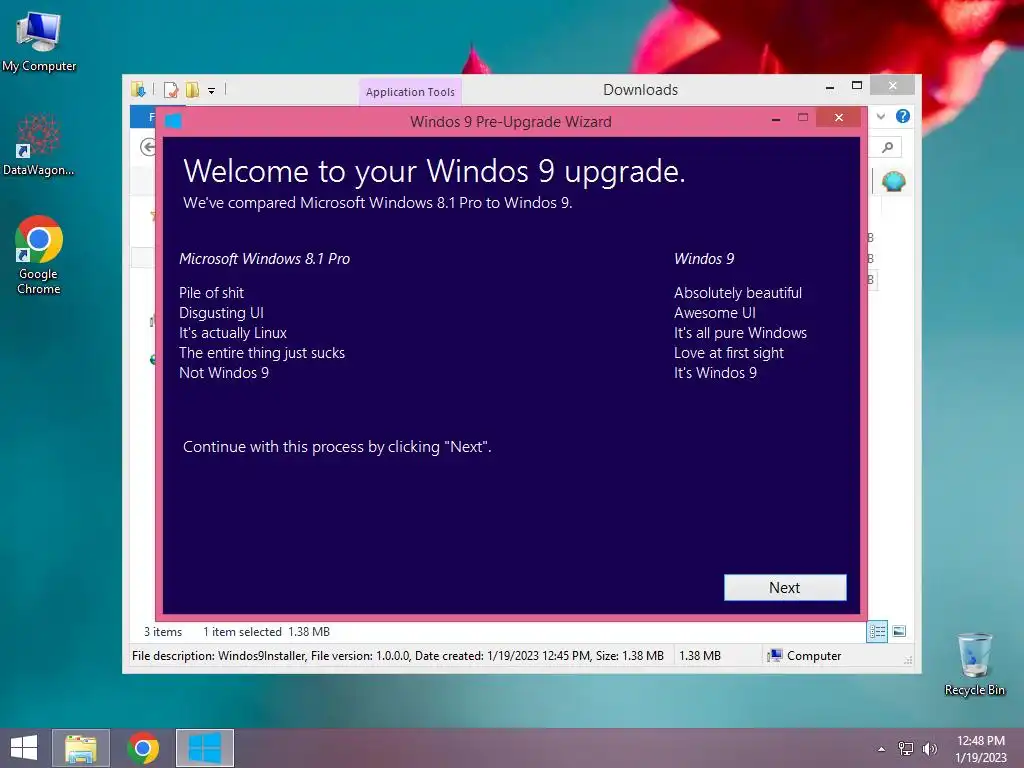Viewport: 1024px width, 768px height.
Task: Click the "Windos 9" column heading
Action: click(704, 259)
